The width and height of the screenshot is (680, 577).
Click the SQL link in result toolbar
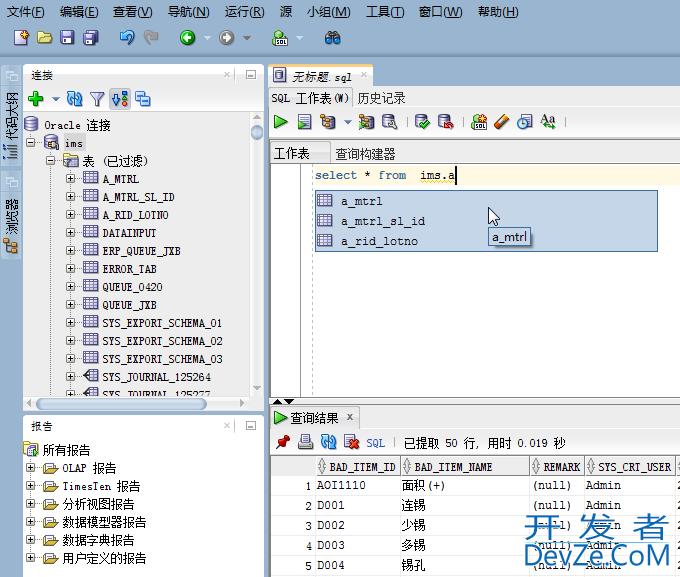click(376, 443)
